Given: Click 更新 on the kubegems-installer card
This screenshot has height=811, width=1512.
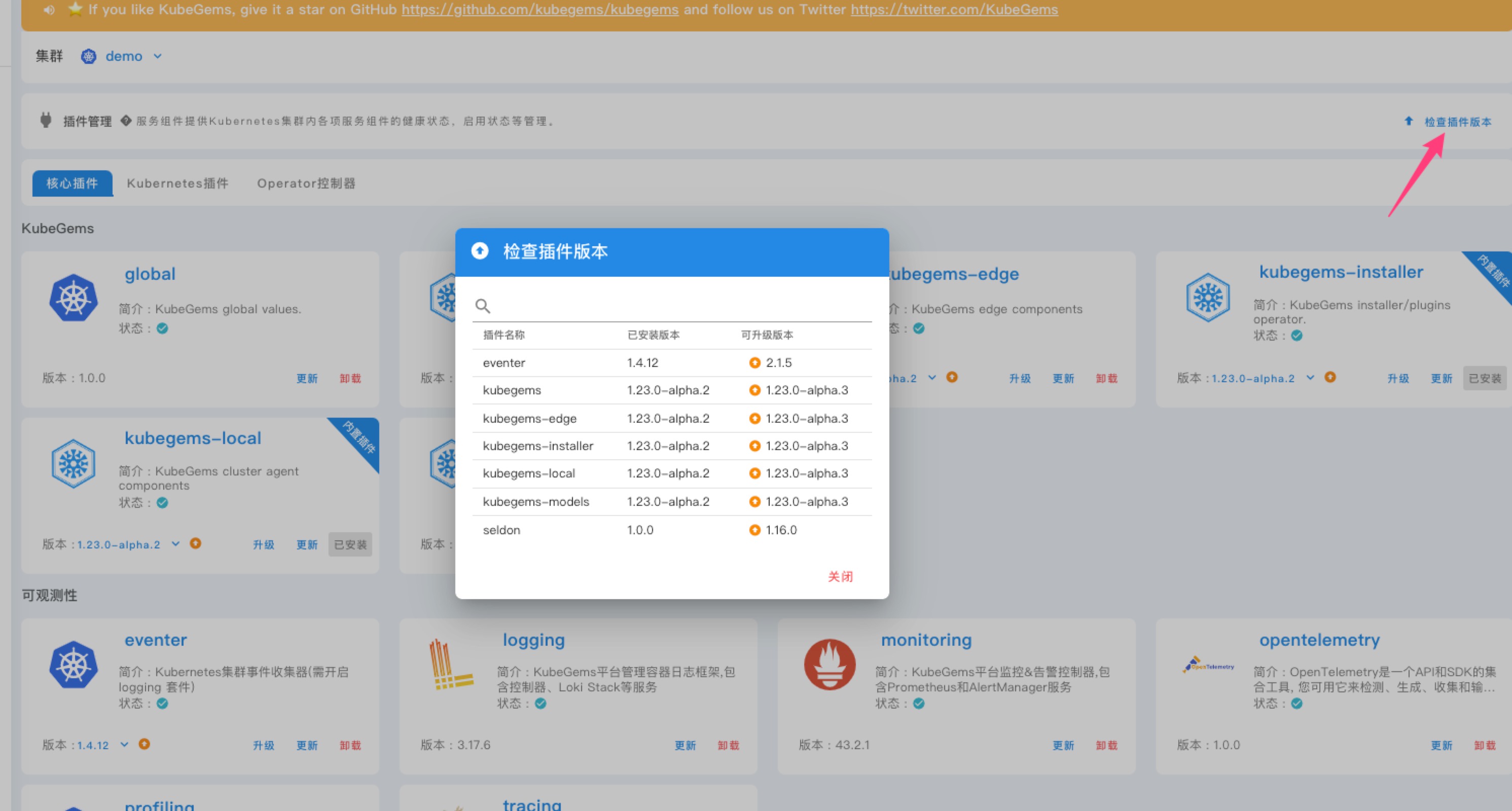Looking at the screenshot, I should click(1442, 379).
